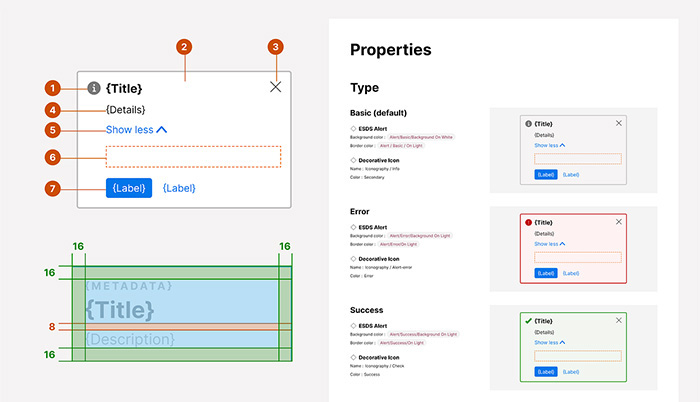Click the X icon in the large anatomy alert

tap(276, 88)
